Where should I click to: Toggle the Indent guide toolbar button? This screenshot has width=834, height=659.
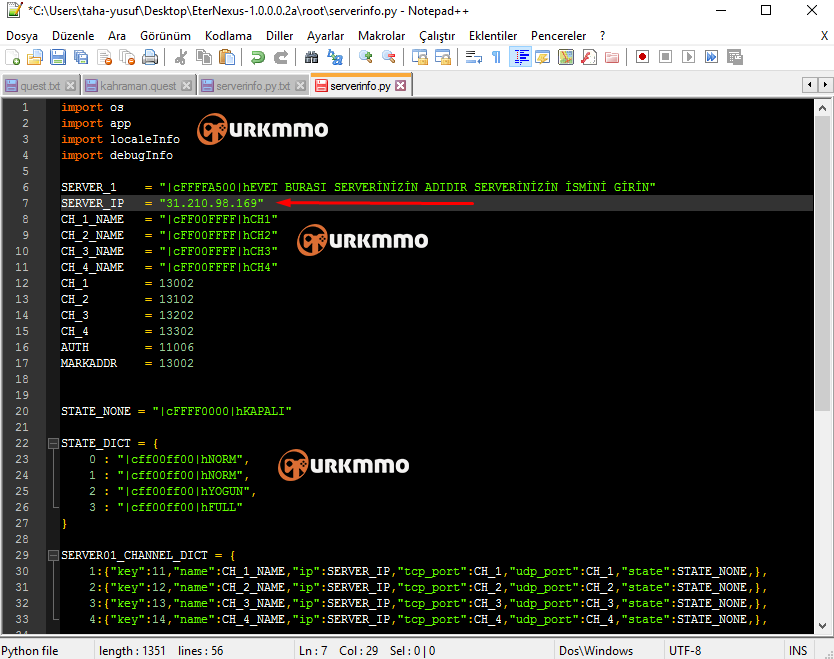tap(520, 57)
